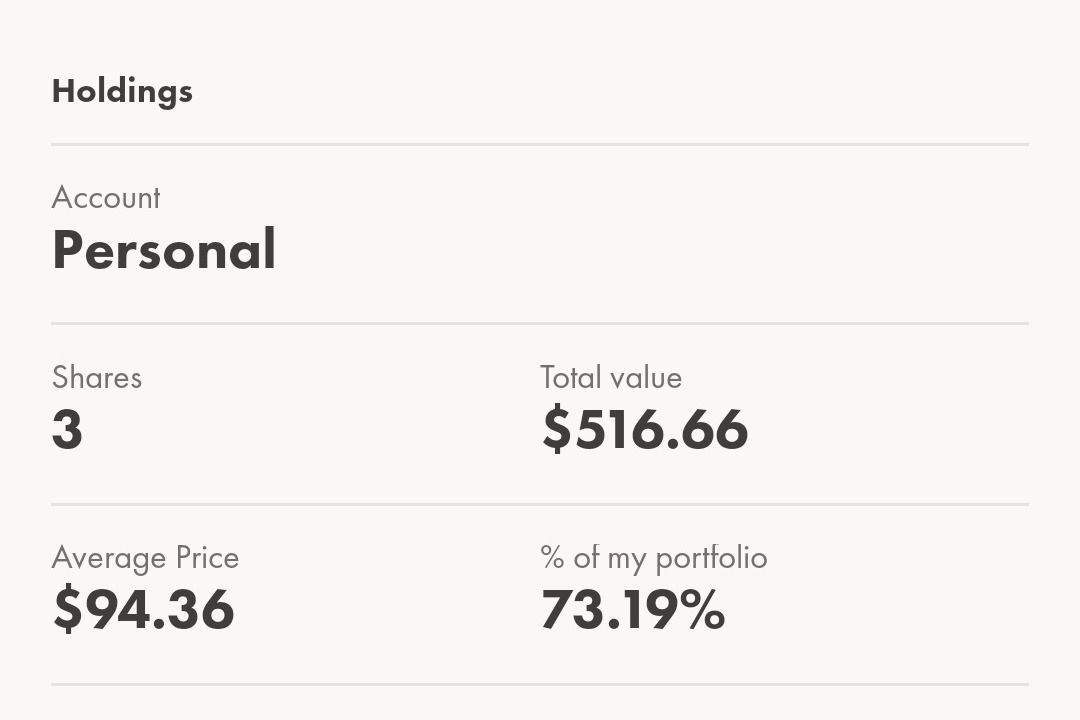Click the Total value label
This screenshot has width=1080, height=720.
click(x=611, y=378)
